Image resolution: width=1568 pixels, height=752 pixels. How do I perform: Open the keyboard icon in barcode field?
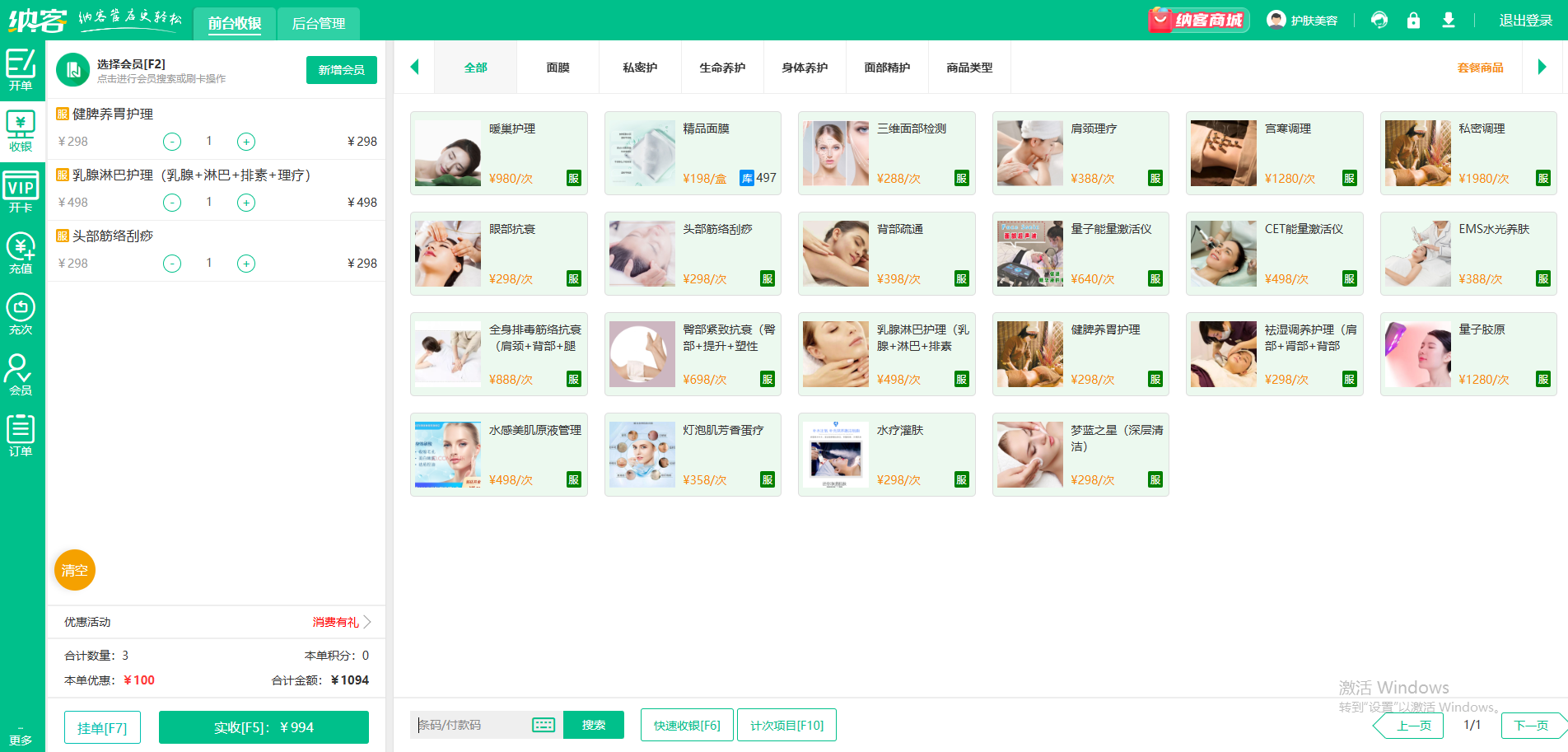(544, 725)
